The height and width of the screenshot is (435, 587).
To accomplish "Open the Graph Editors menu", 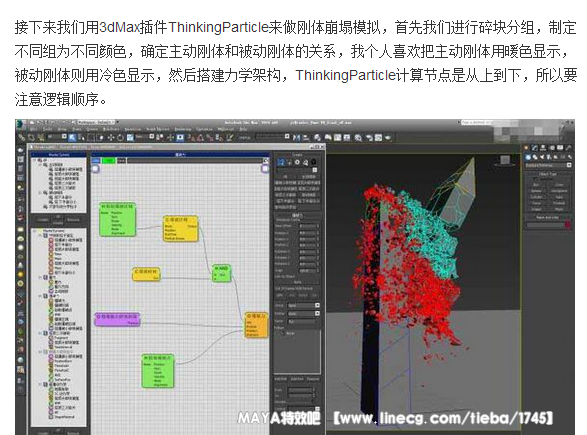I will coord(158,129).
